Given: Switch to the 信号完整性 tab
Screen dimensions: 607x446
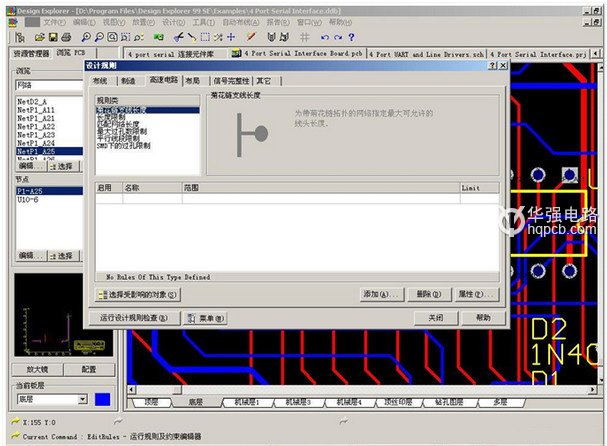Looking at the screenshot, I should [x=230, y=80].
